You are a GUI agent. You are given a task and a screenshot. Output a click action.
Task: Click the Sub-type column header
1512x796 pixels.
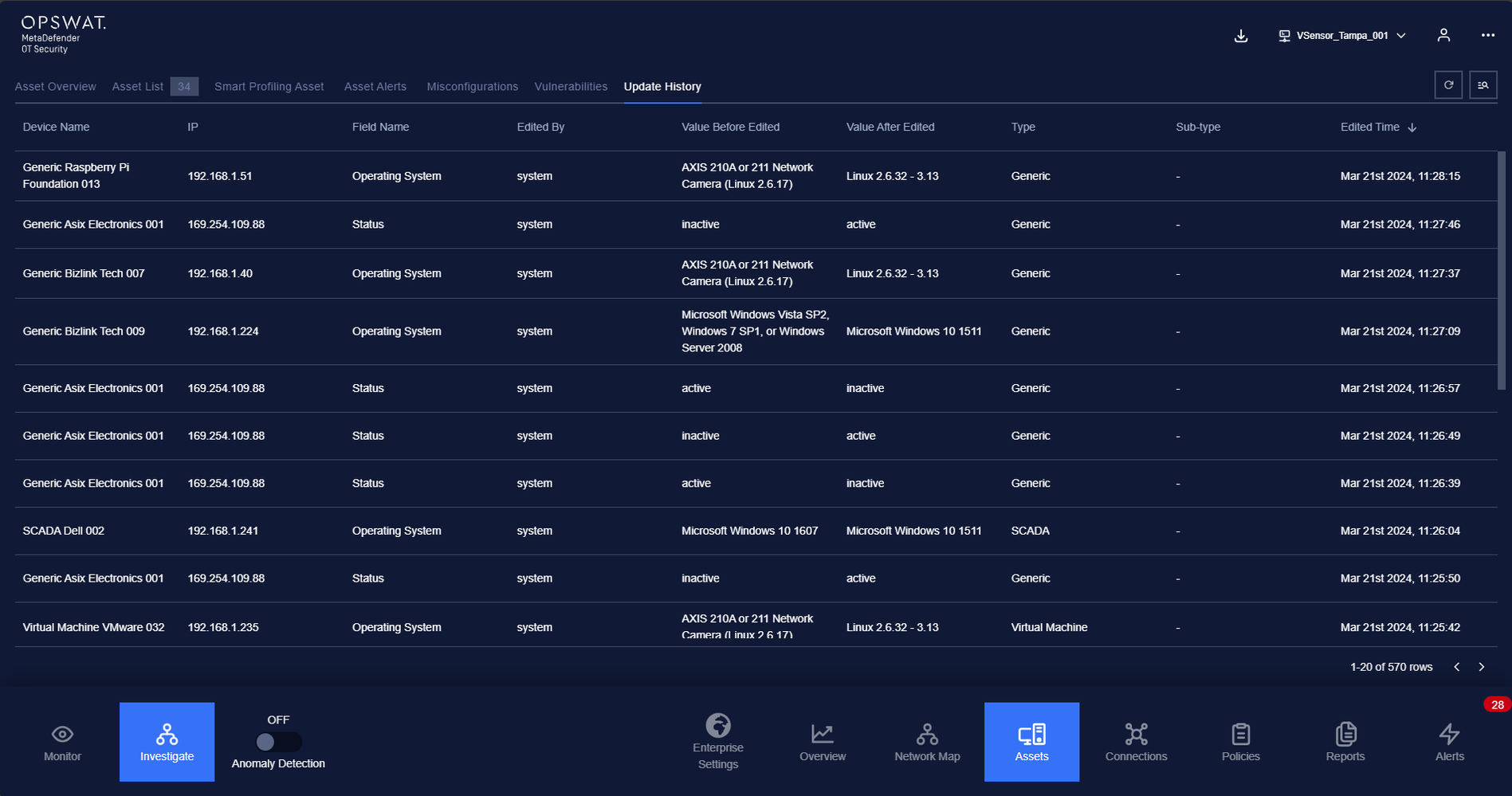click(1198, 127)
